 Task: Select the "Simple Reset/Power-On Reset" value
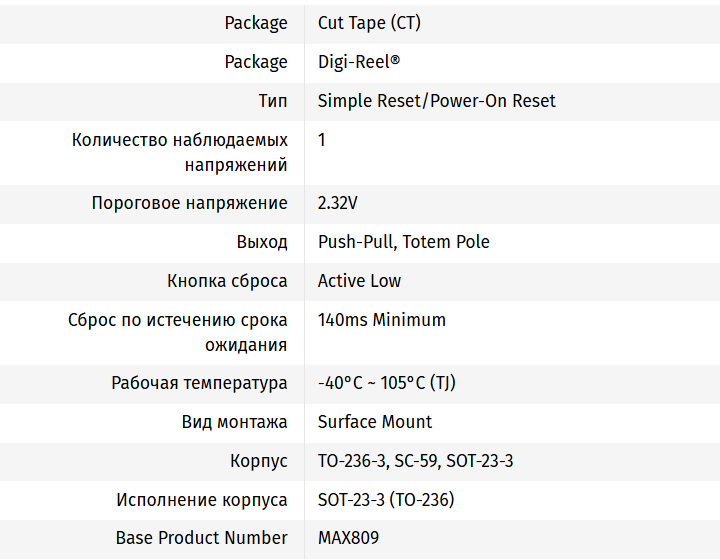(x=436, y=101)
